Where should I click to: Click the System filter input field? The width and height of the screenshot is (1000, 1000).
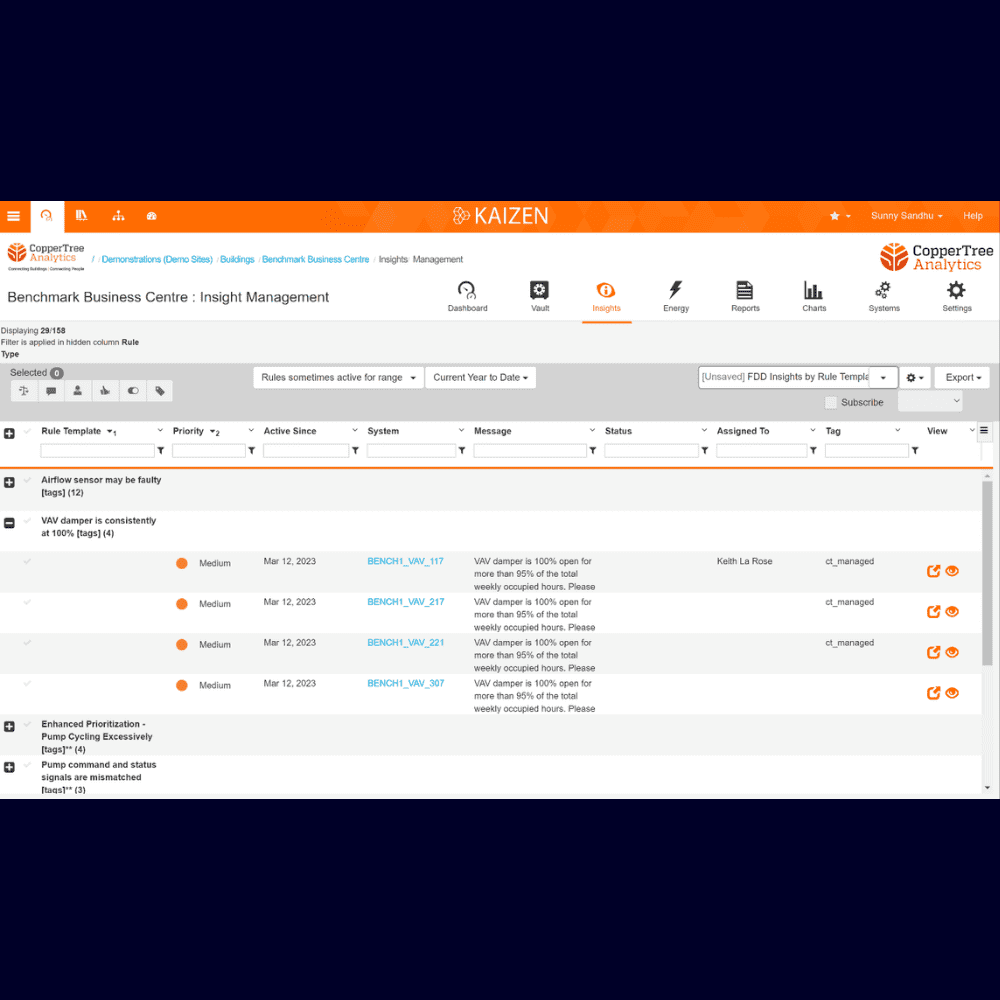(411, 451)
